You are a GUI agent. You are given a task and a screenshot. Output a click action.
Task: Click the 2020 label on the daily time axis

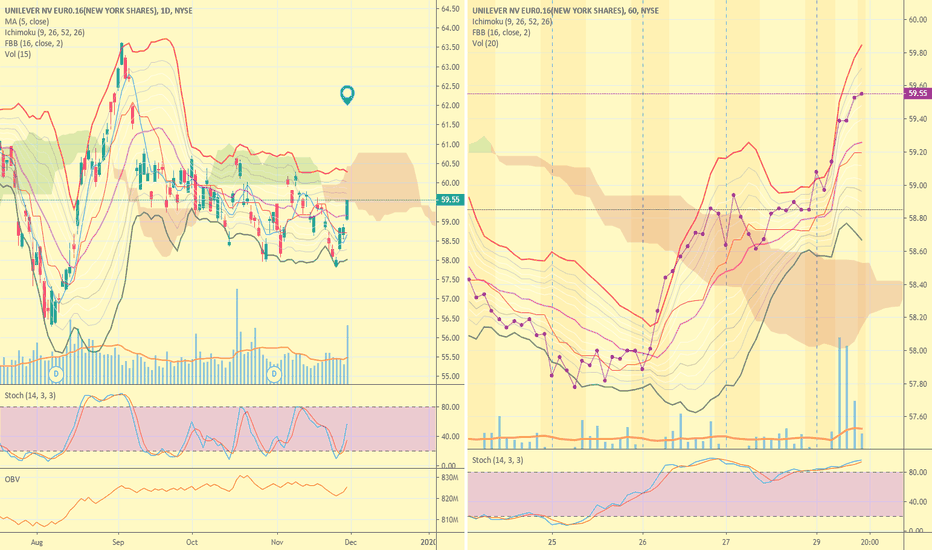[428, 542]
